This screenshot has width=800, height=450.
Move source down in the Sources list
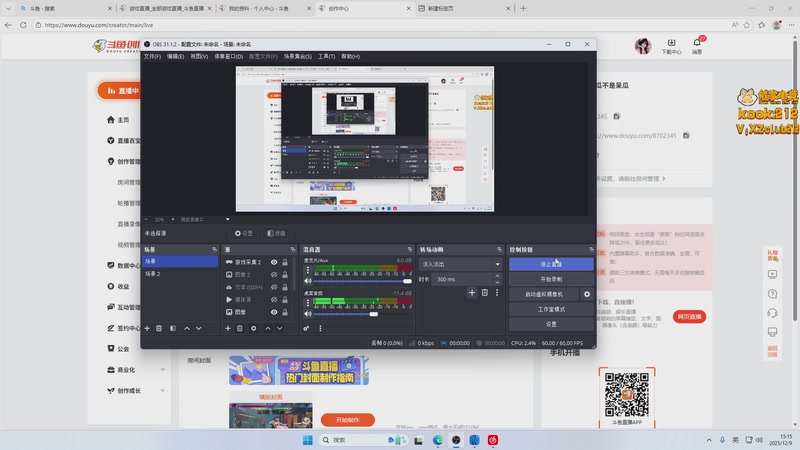click(x=280, y=328)
